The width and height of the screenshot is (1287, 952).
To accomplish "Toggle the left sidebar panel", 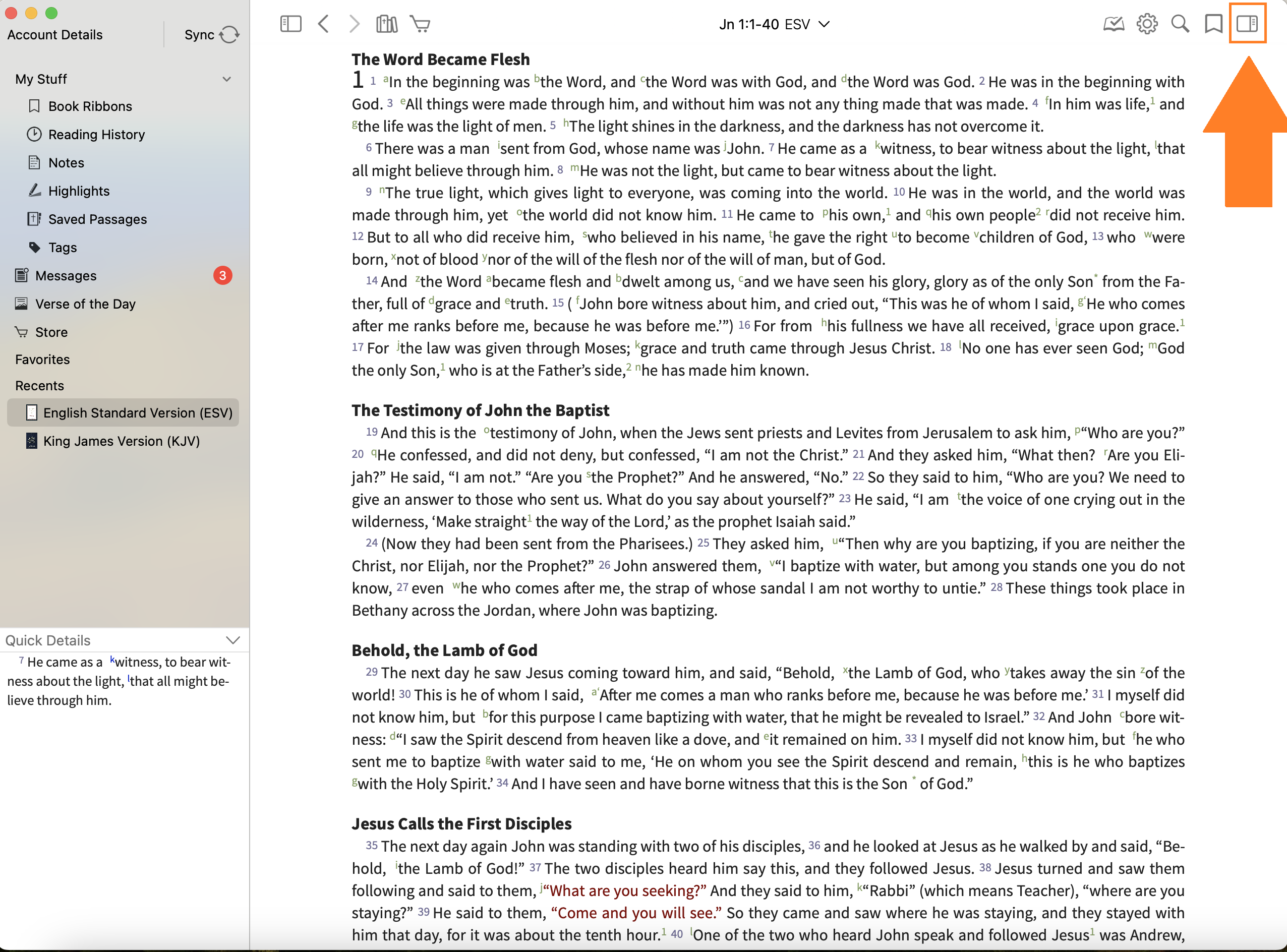I will 290,24.
